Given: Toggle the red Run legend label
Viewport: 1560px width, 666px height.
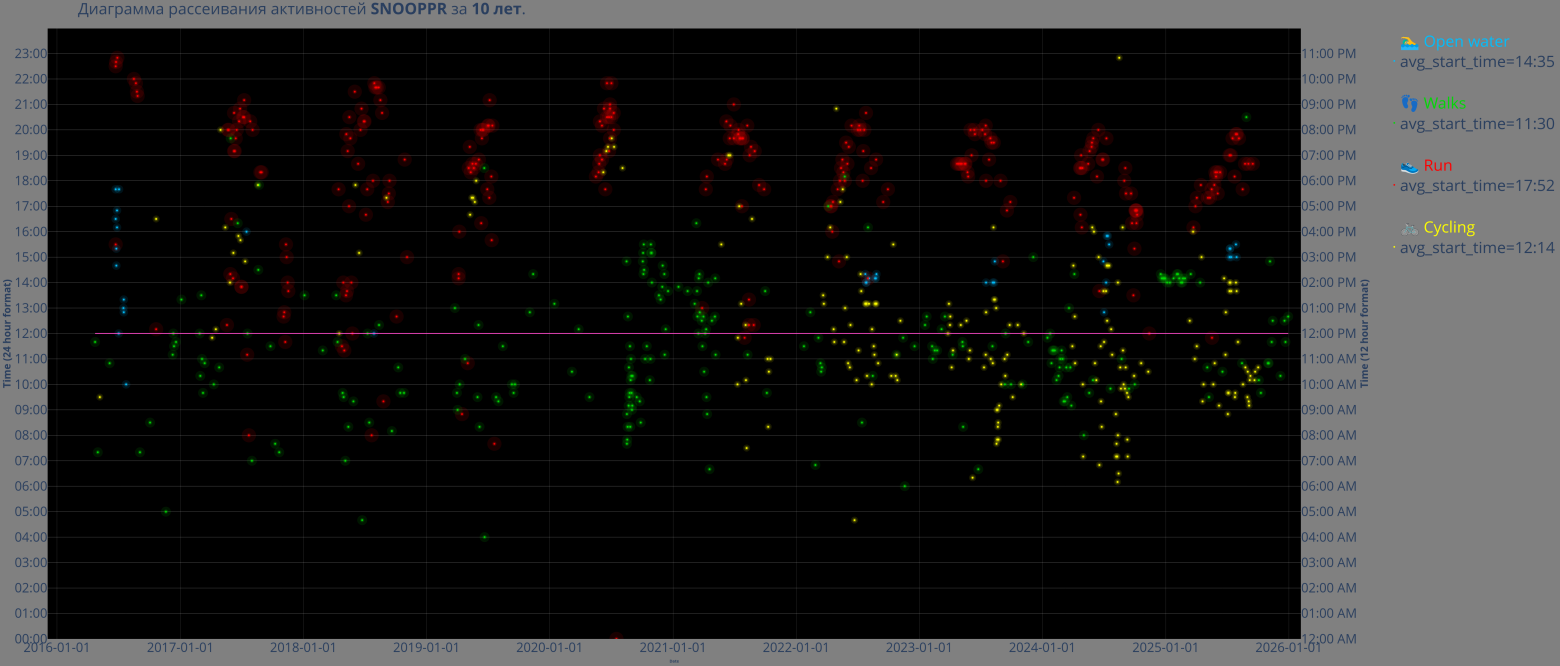Looking at the screenshot, I should (1438, 166).
